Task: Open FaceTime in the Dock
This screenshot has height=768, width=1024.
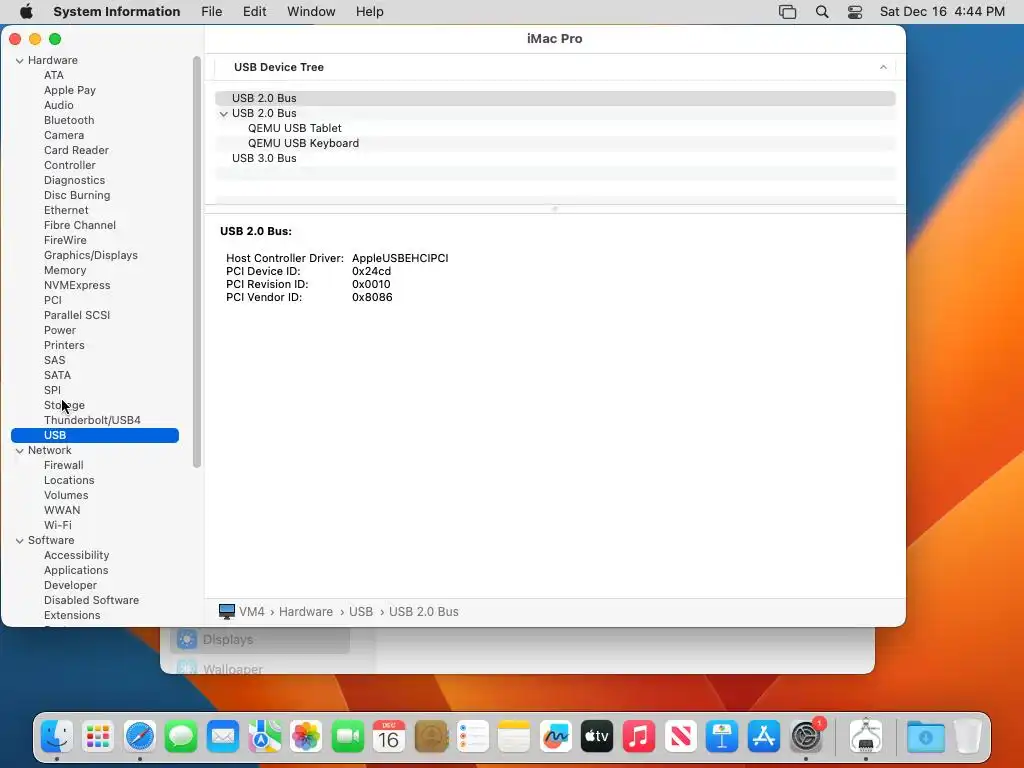Action: tap(348, 737)
